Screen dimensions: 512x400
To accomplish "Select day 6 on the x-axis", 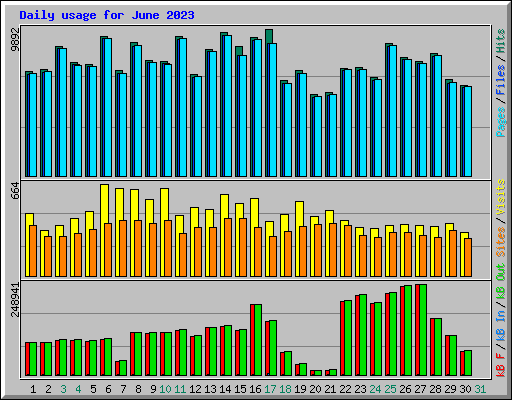I will click(108, 389).
